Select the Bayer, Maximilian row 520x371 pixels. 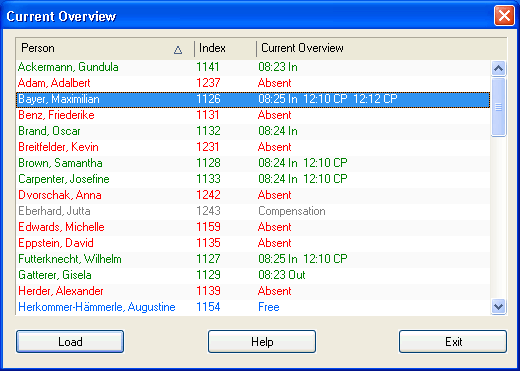click(x=253, y=99)
